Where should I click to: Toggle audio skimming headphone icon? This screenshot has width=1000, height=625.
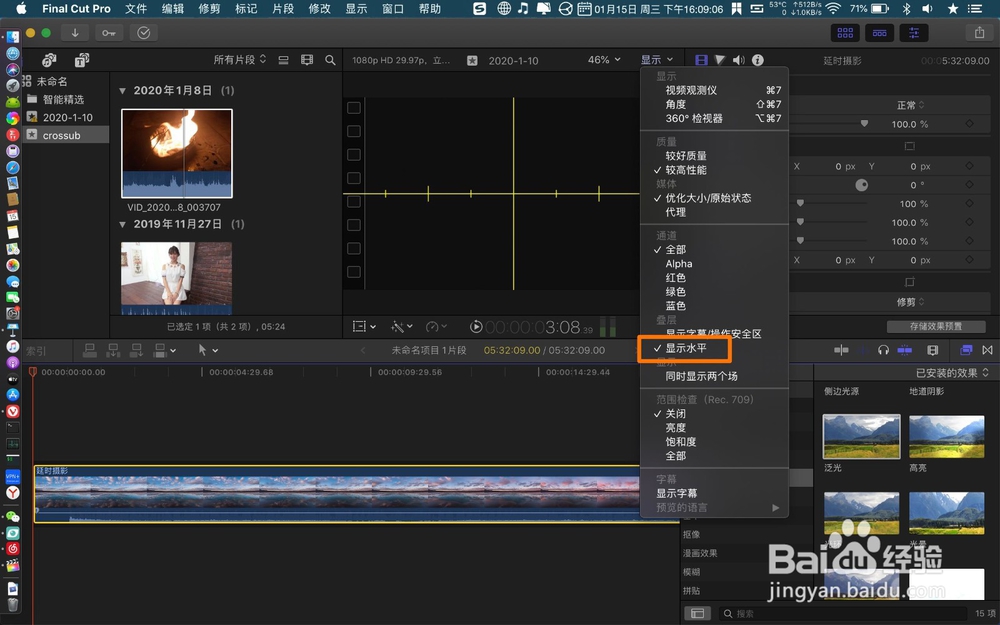(883, 350)
